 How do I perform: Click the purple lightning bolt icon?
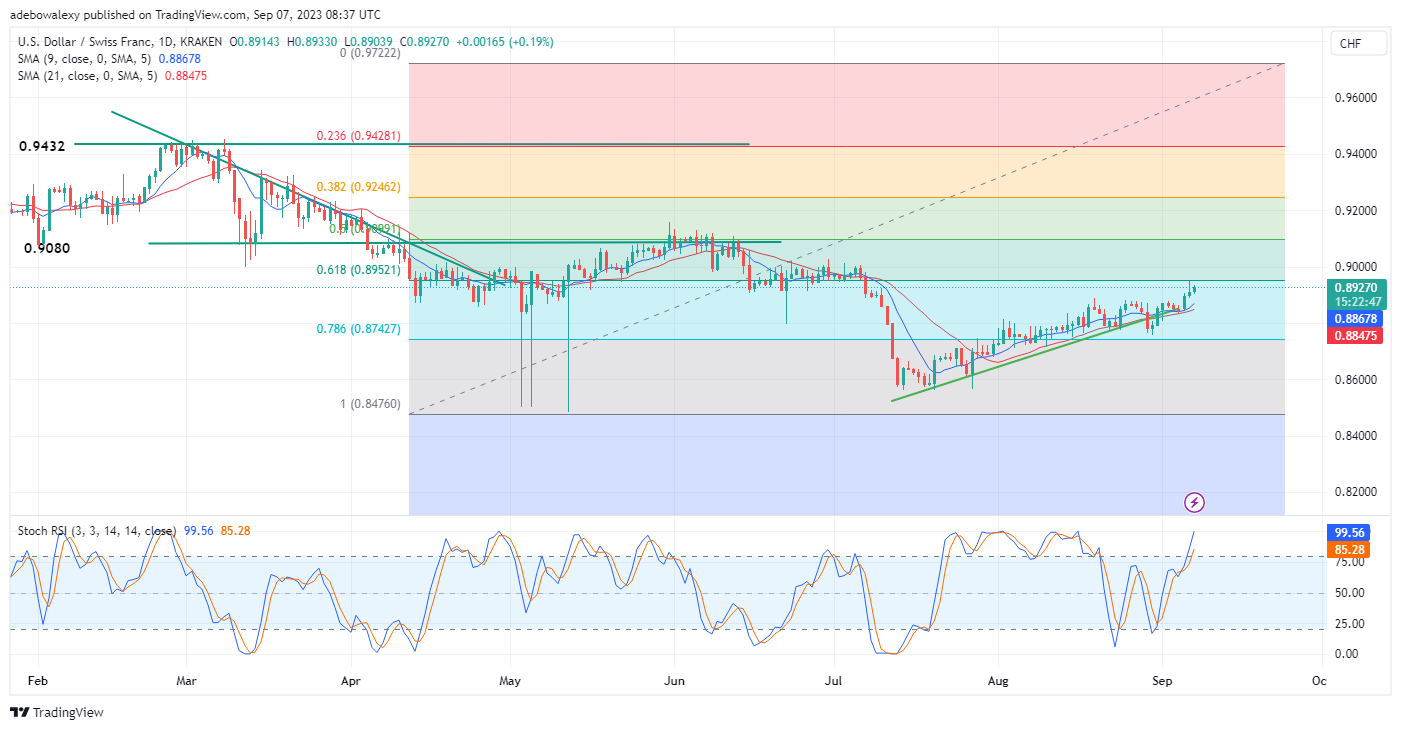[x=1194, y=502]
